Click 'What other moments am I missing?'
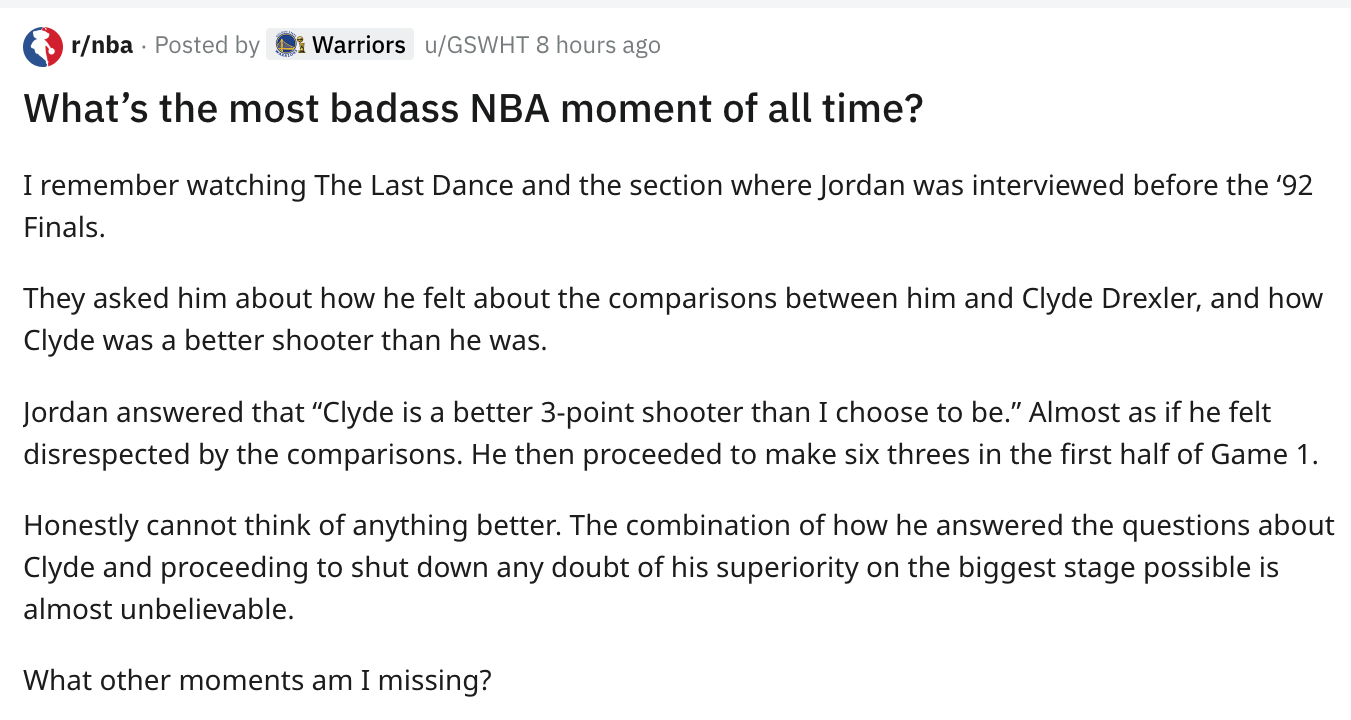Screen dimensions: 1351x720 pos(257,680)
